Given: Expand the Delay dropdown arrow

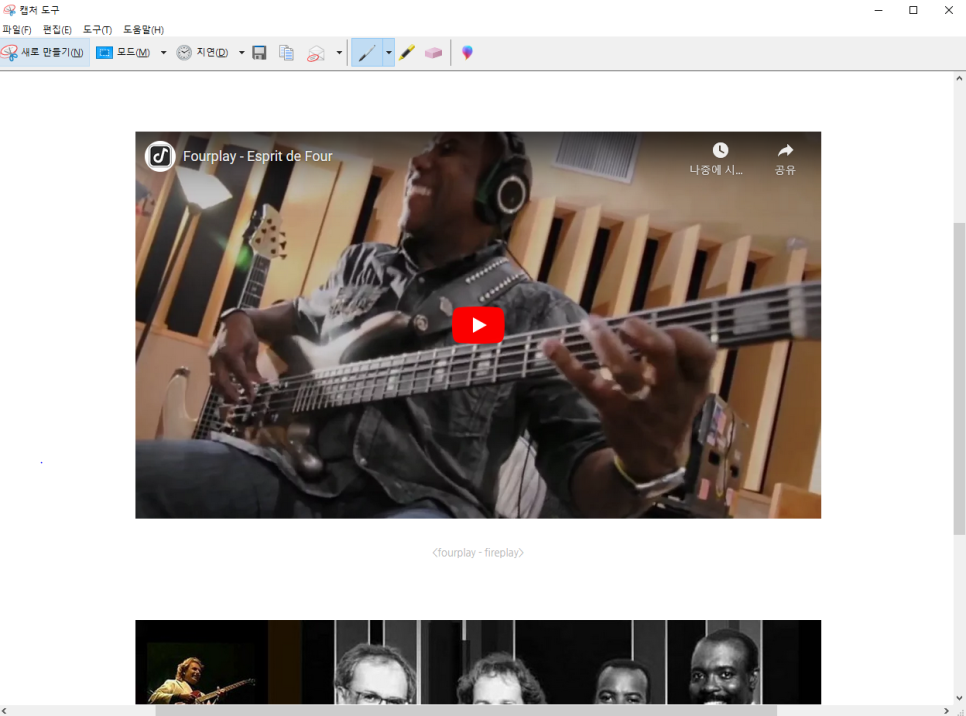Looking at the screenshot, I should 242,52.
